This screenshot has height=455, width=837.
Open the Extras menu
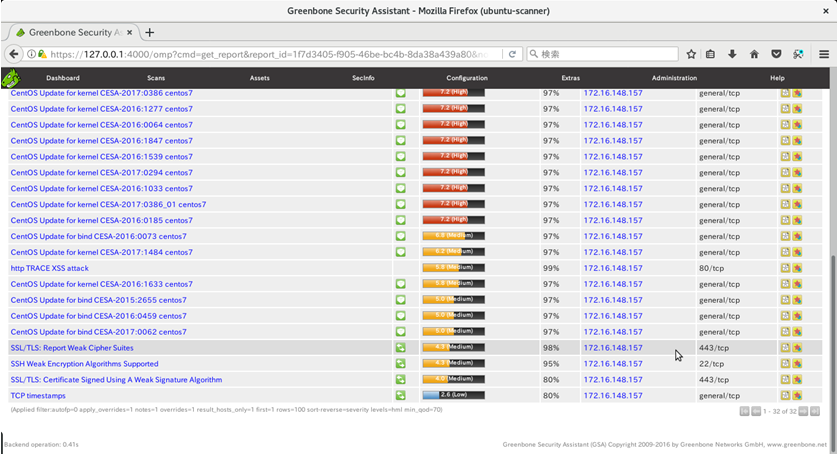[x=571, y=78]
